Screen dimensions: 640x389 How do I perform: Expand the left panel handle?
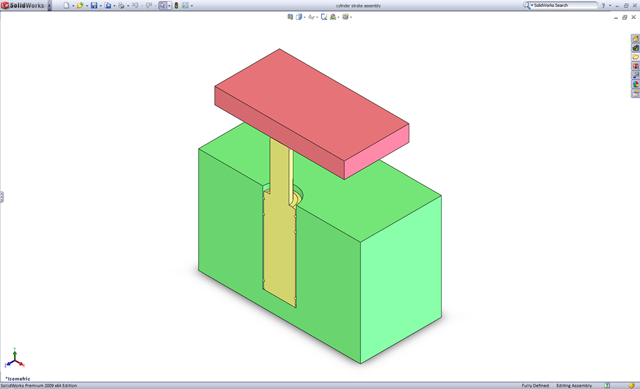point(2,197)
